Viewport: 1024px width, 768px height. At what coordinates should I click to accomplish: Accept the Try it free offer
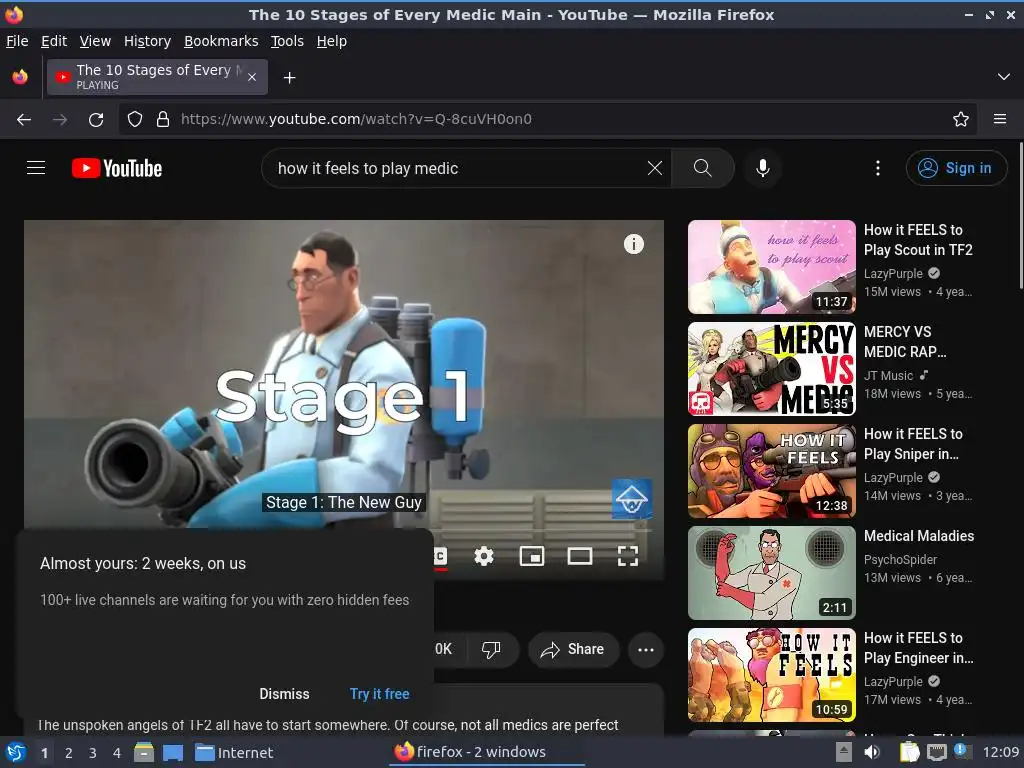pyautogui.click(x=379, y=694)
